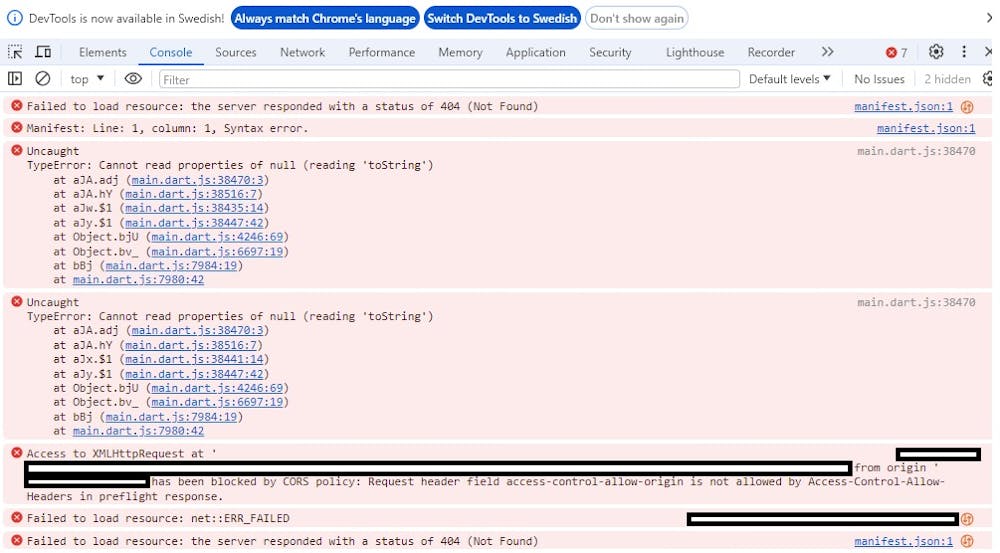The width and height of the screenshot is (1000, 553).
Task: Clear the console with the ban icon
Action: click(x=43, y=79)
